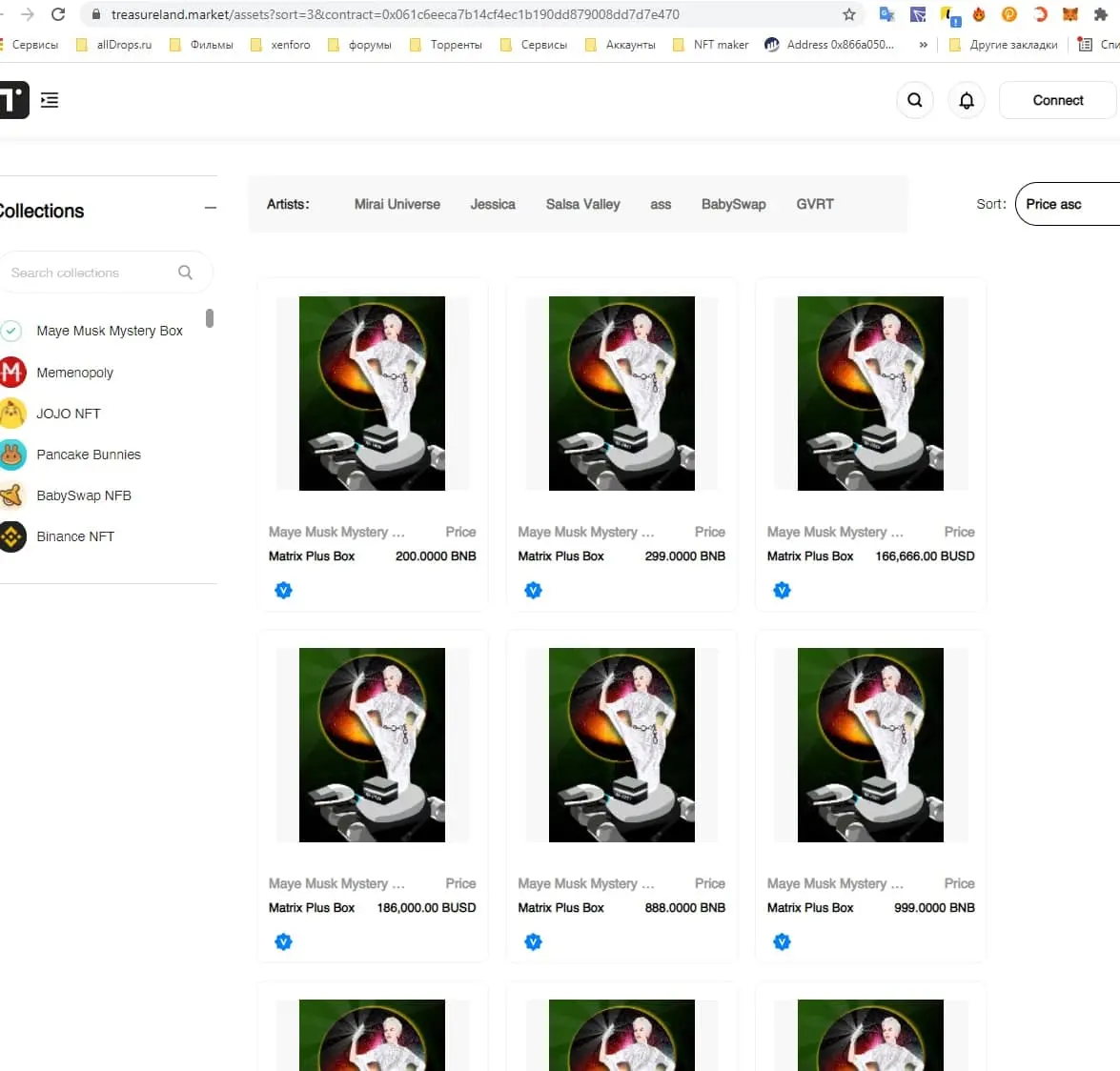Filter by artist Mirai Universe
This screenshot has height=1071, width=1120.
pos(397,204)
